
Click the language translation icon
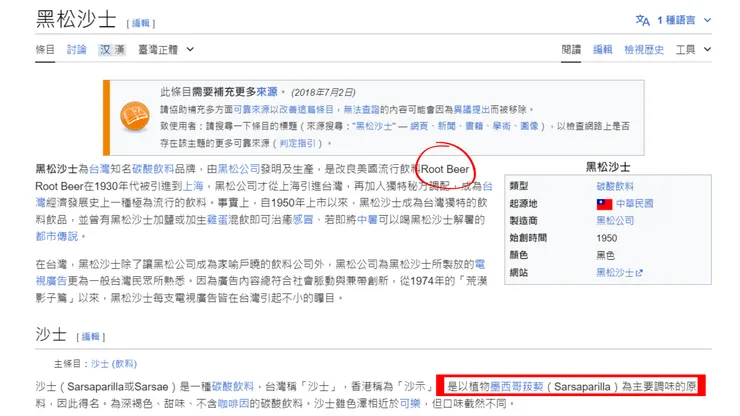[642, 20]
